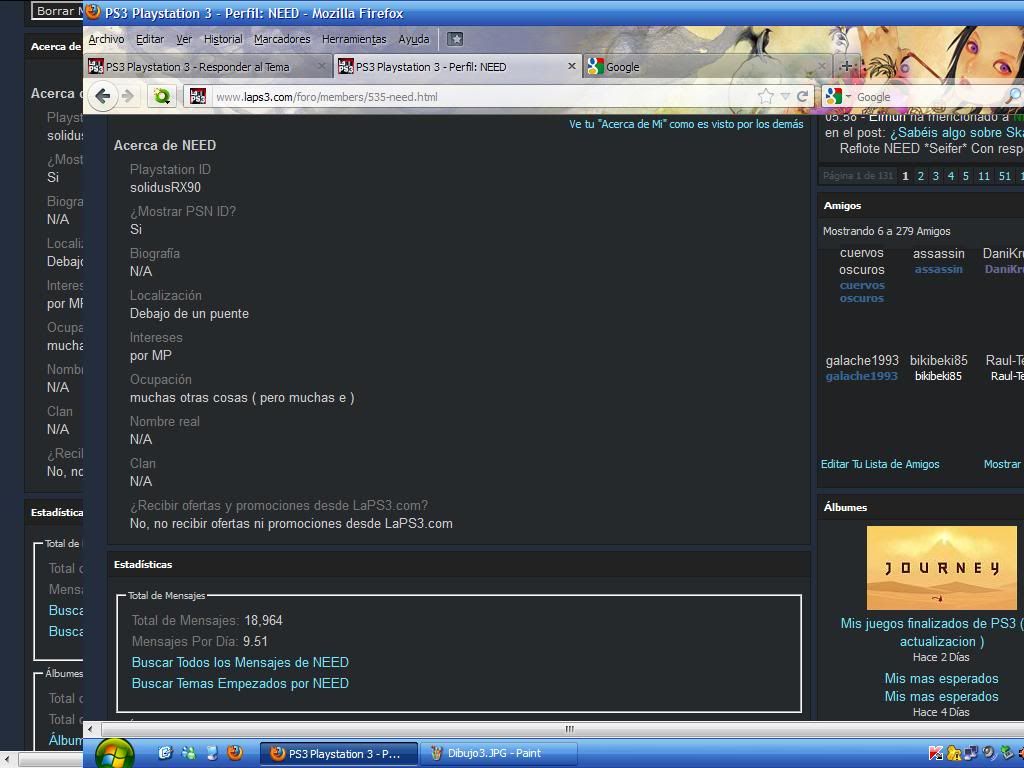Click in the laps3.com address bar
The width and height of the screenshot is (1024, 768).
pos(480,97)
